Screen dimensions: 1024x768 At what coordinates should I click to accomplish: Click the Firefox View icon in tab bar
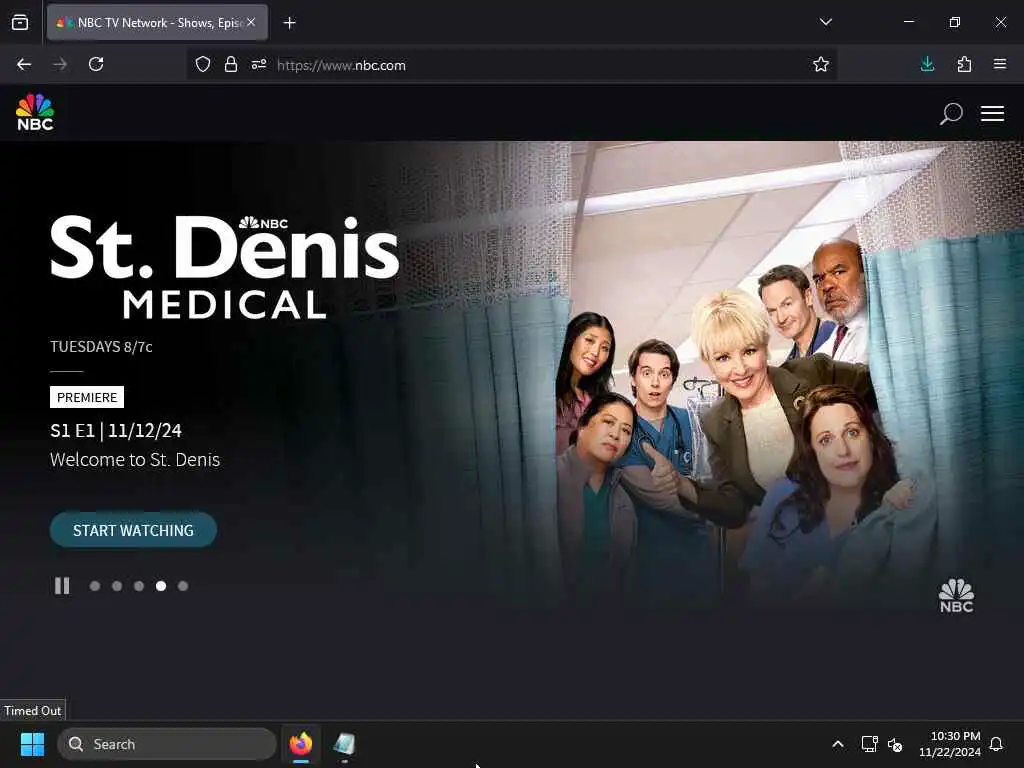click(x=20, y=22)
